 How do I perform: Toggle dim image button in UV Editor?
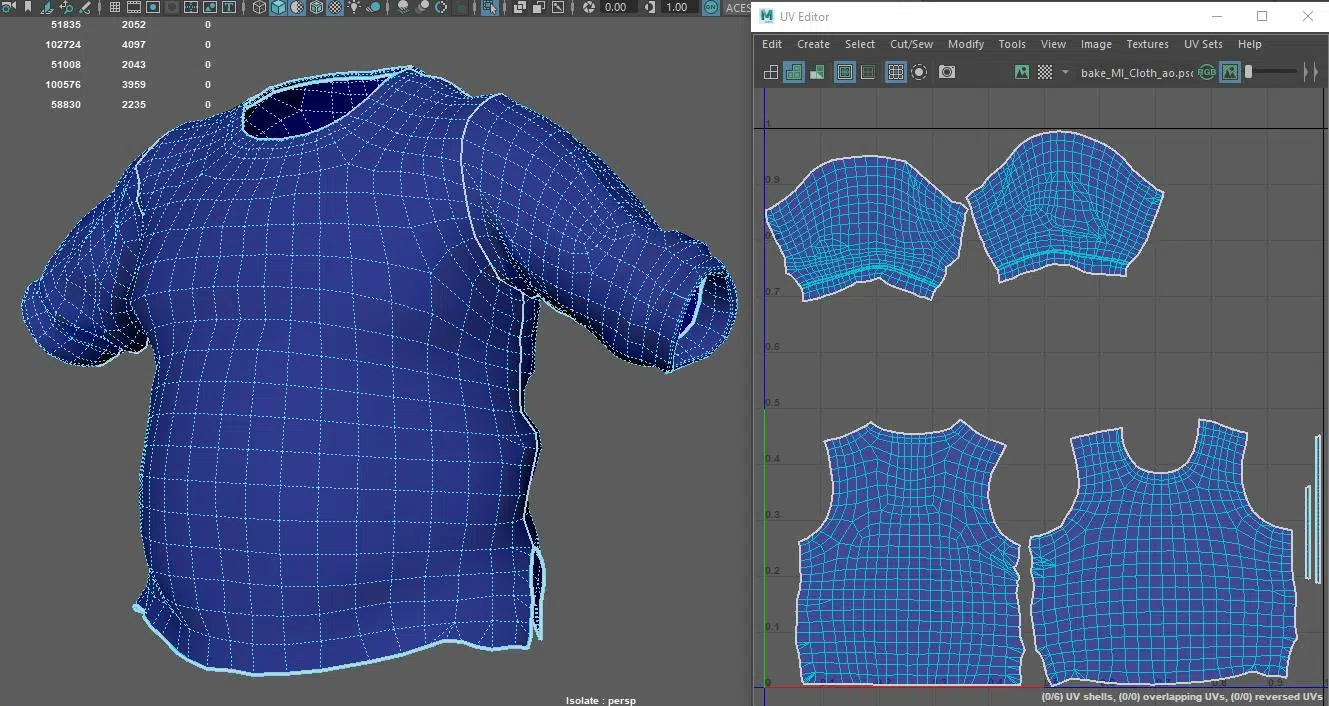(1230, 72)
